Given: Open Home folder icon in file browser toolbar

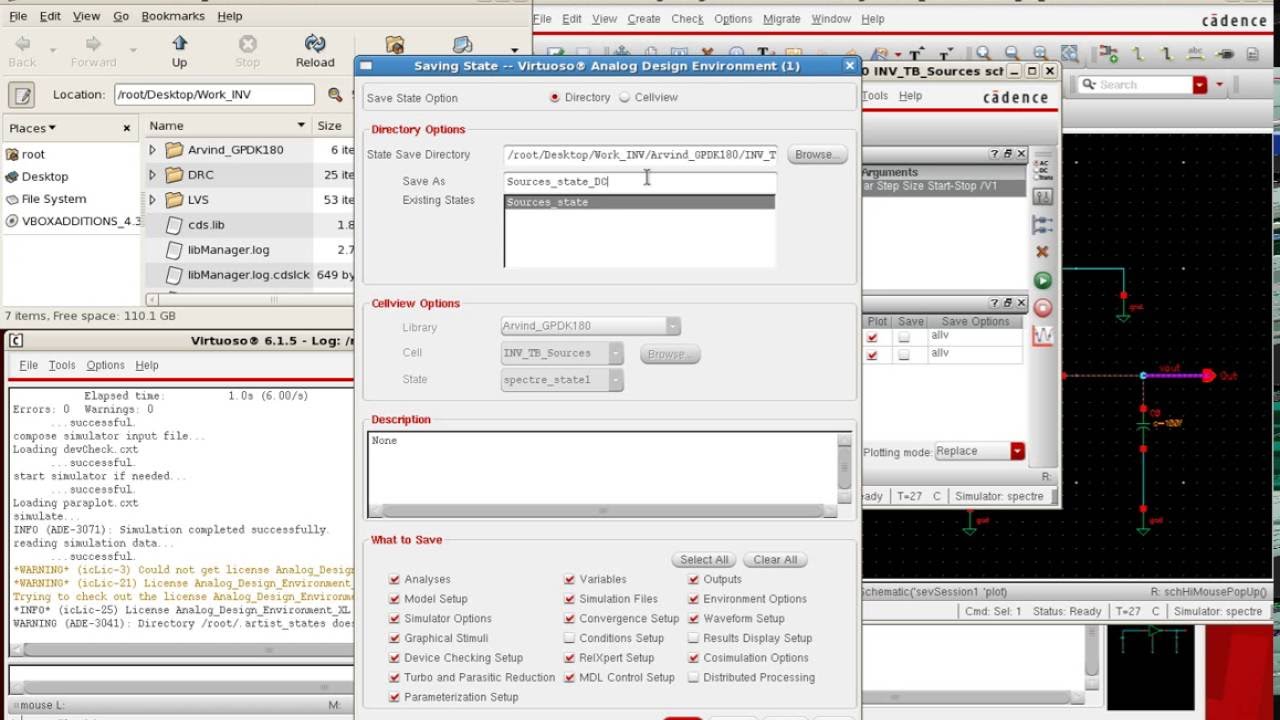Looking at the screenshot, I should click(395, 45).
